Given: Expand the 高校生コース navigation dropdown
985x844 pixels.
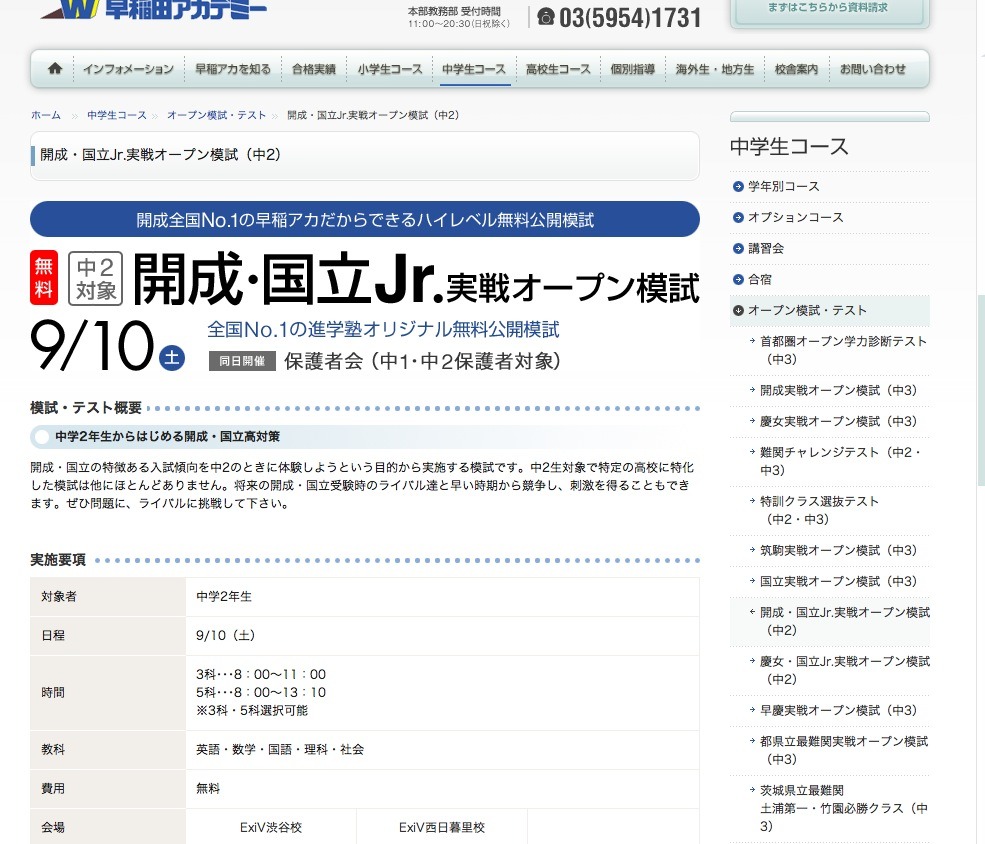Looking at the screenshot, I should point(556,70).
